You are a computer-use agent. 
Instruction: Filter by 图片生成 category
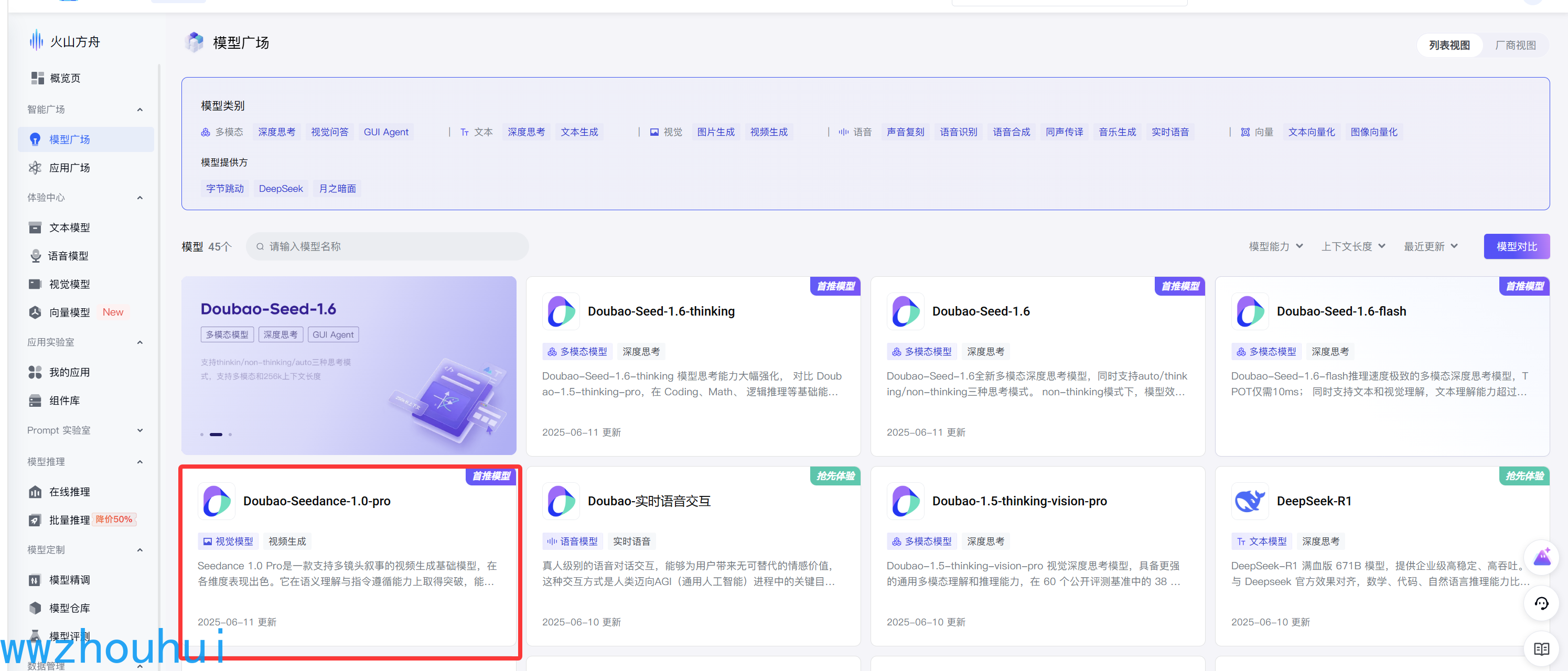(716, 132)
